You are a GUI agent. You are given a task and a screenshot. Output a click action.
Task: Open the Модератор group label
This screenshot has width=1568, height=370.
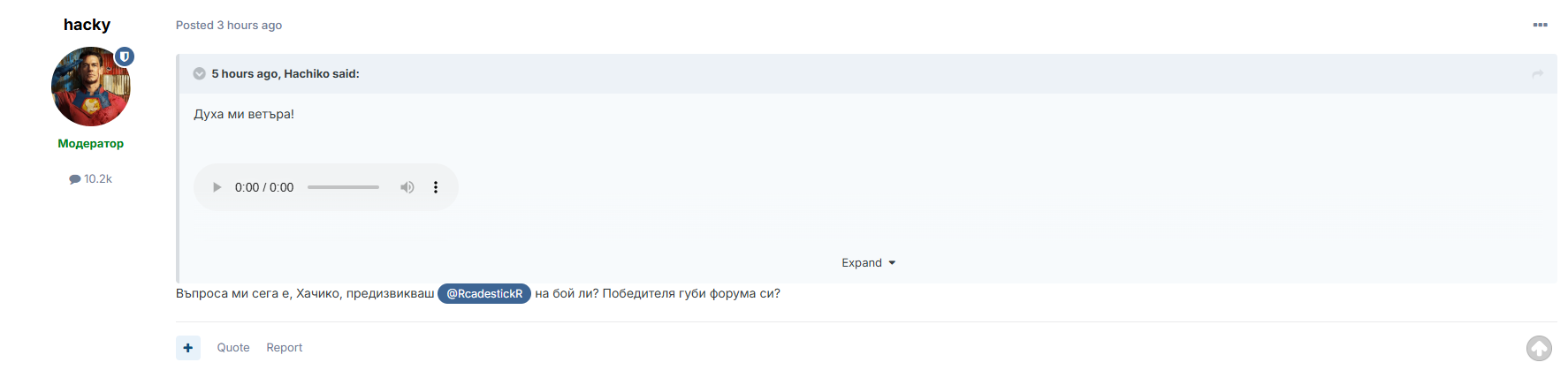pos(91,143)
